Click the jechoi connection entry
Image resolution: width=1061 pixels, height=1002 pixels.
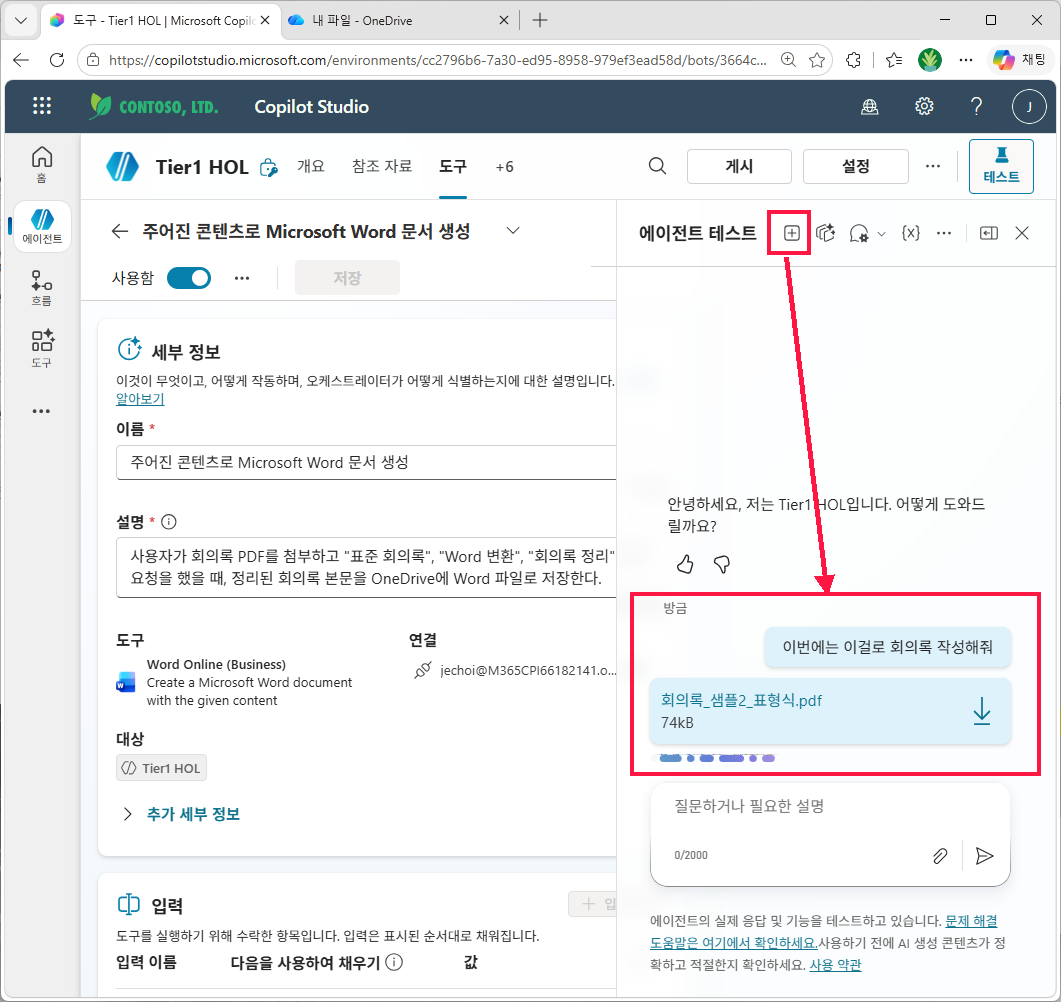516,670
